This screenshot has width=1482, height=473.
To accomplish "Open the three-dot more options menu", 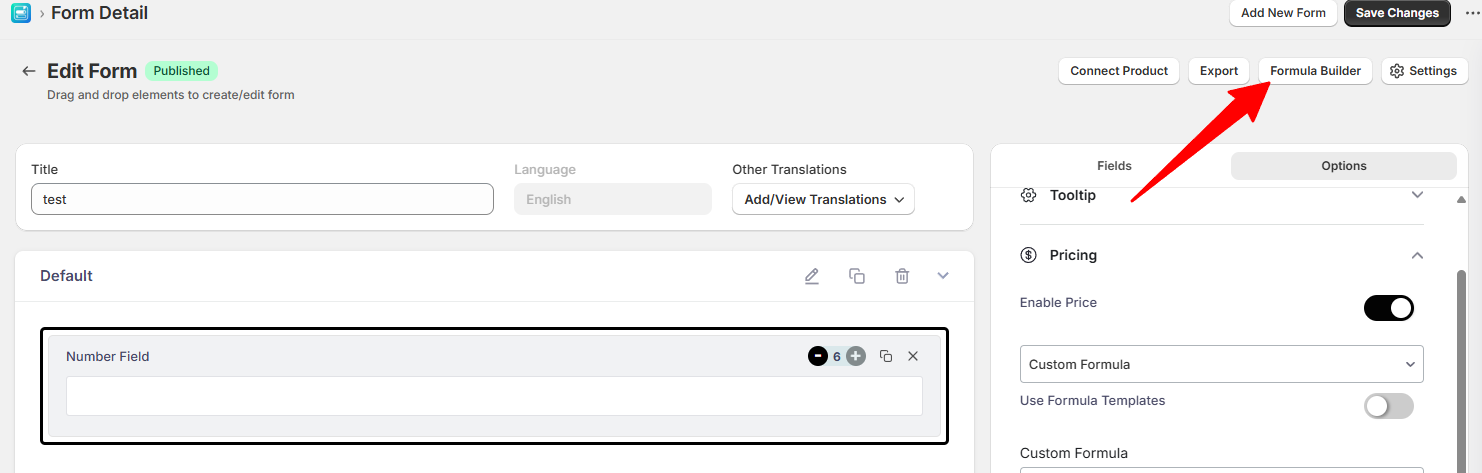I will click(x=1472, y=13).
